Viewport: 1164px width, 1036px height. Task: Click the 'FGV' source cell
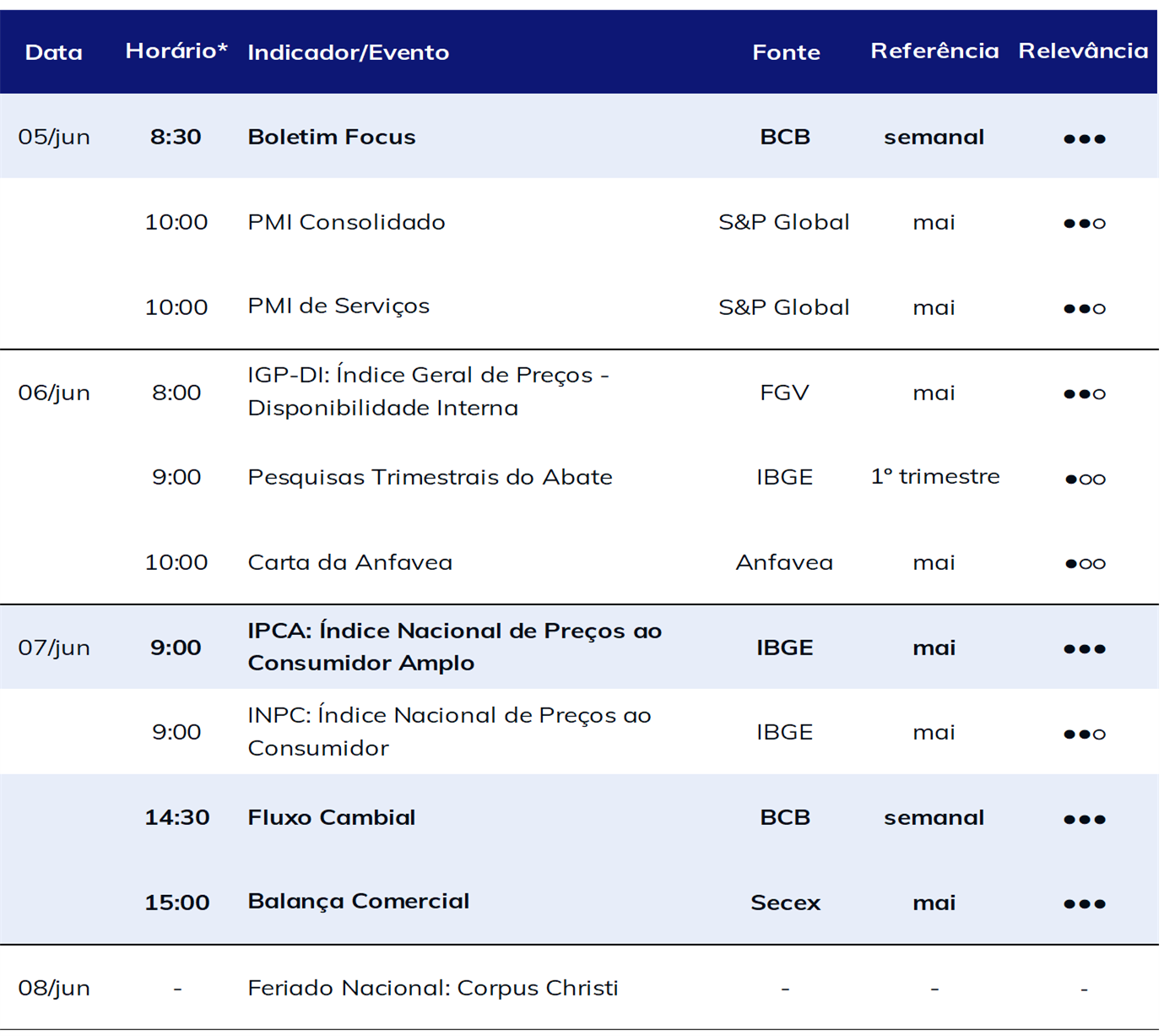[784, 393]
